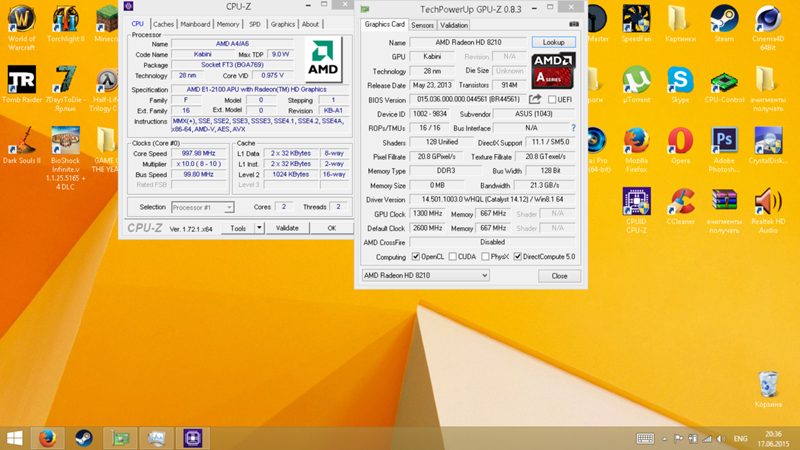Click Tools button in CPU-Z
800x450 pixels.
(x=238, y=228)
